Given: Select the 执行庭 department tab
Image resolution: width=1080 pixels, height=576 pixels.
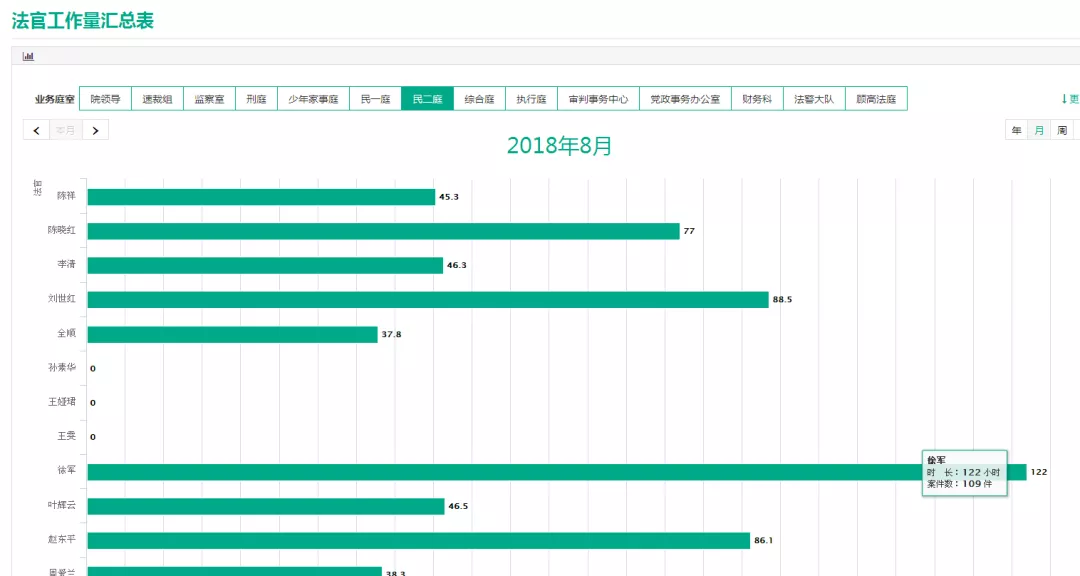Looking at the screenshot, I should [532, 99].
